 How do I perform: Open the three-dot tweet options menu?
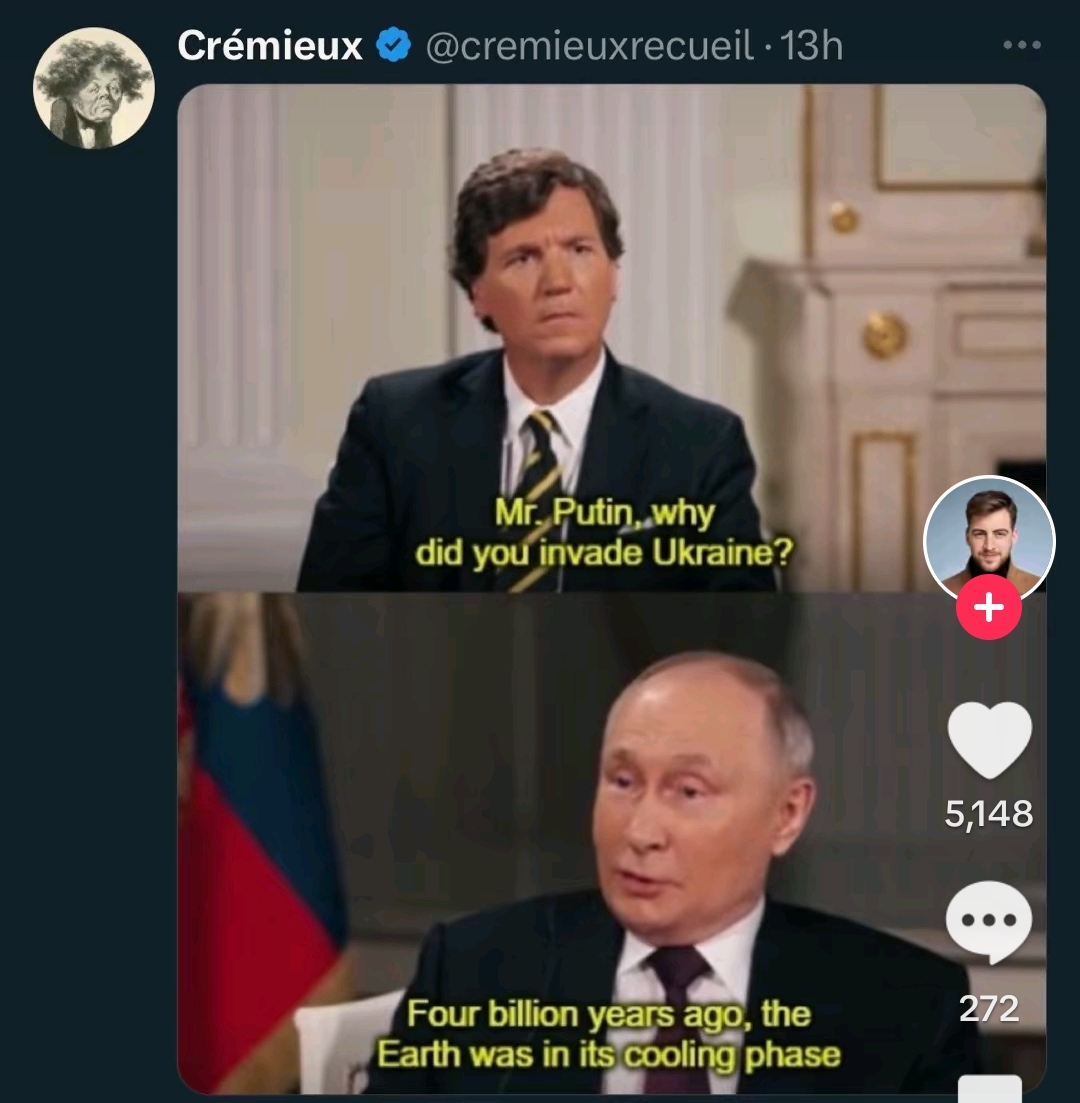click(x=1022, y=45)
